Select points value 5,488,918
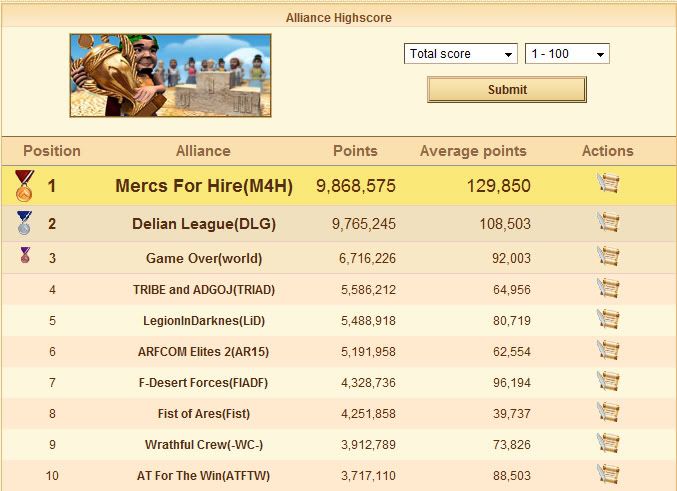677x491 pixels. pos(368,320)
